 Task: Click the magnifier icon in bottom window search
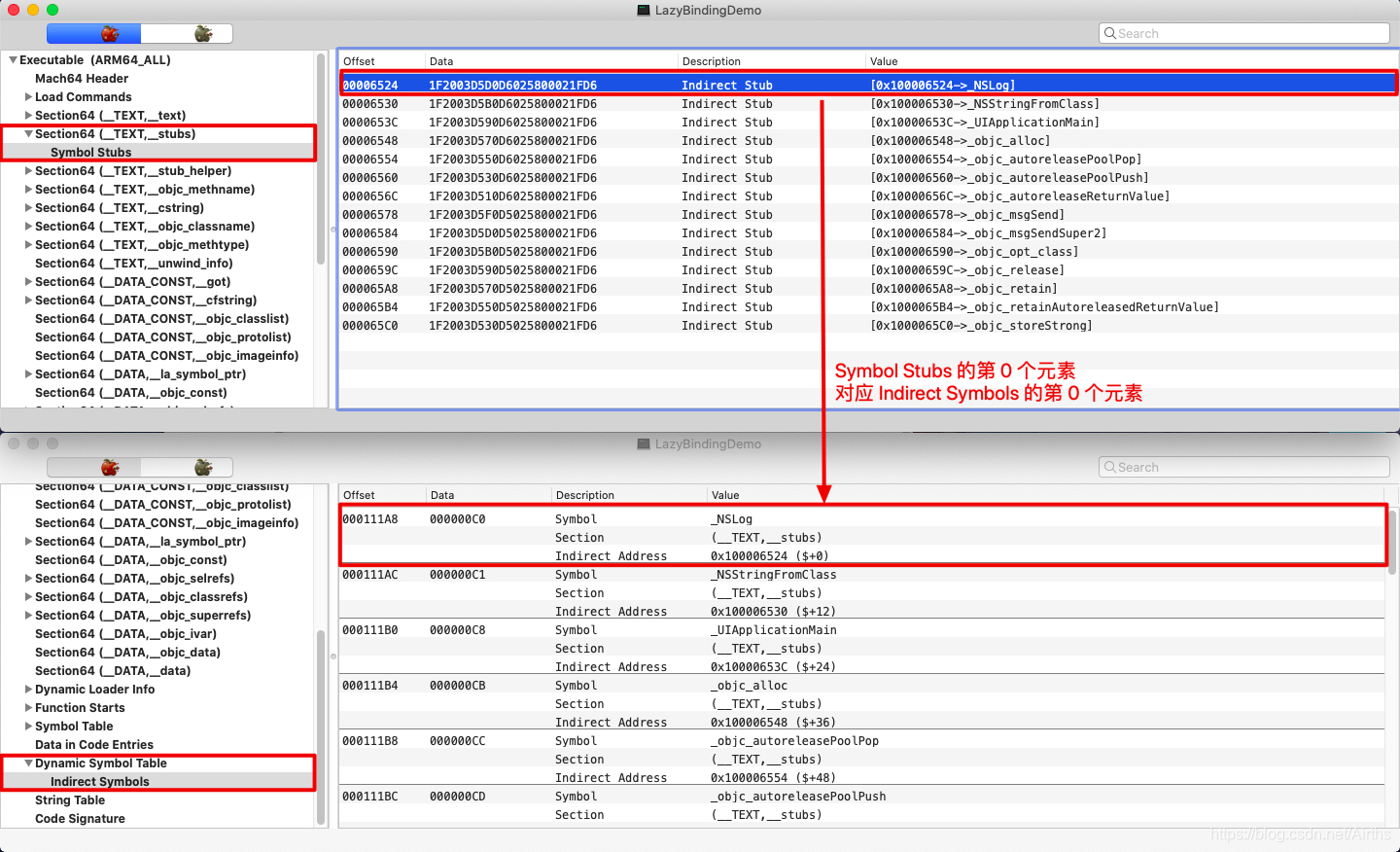[x=1109, y=467]
